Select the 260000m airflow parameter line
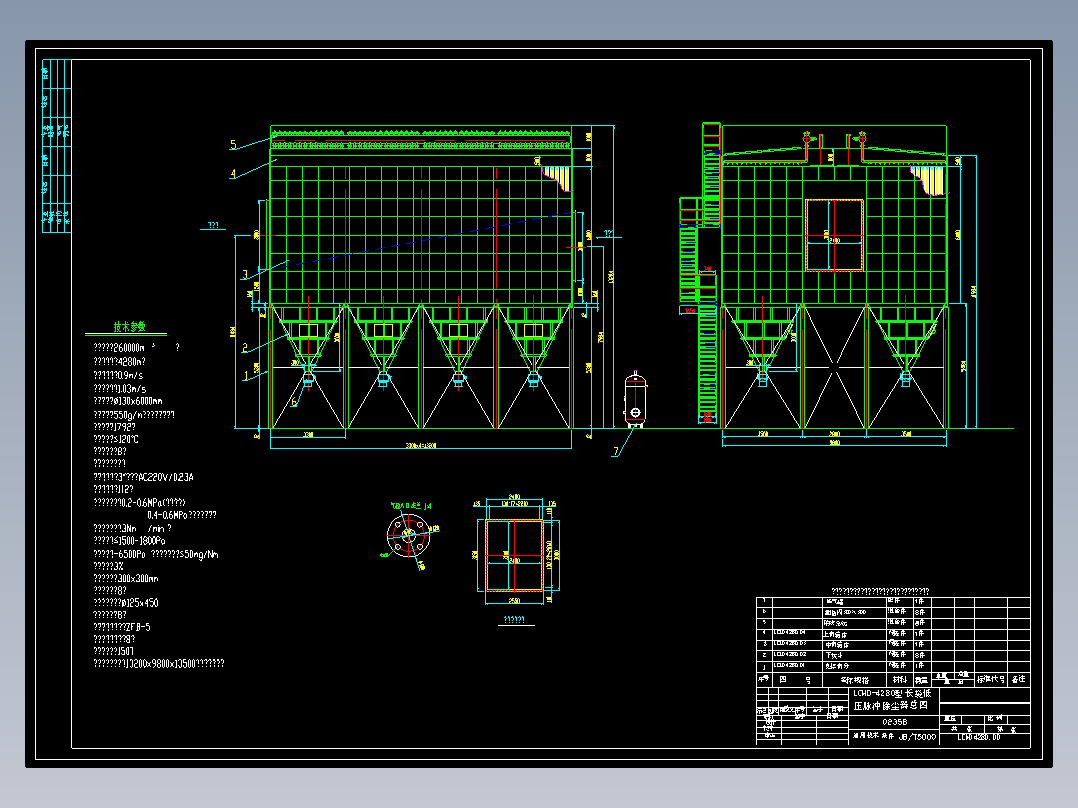This screenshot has height=808, width=1078. [x=136, y=347]
